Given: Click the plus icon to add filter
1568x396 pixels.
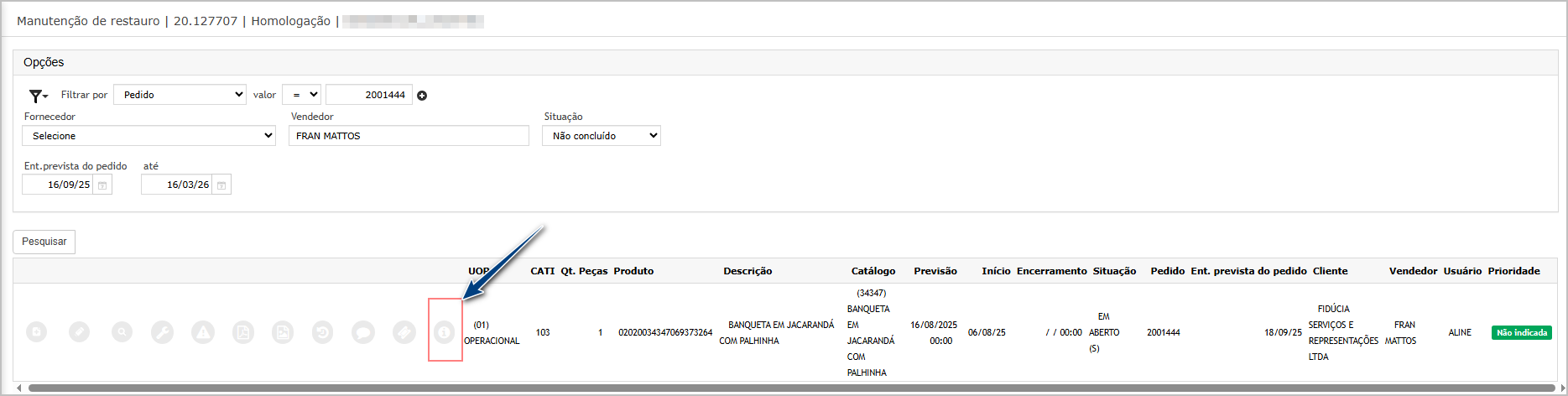Looking at the screenshot, I should point(422,96).
